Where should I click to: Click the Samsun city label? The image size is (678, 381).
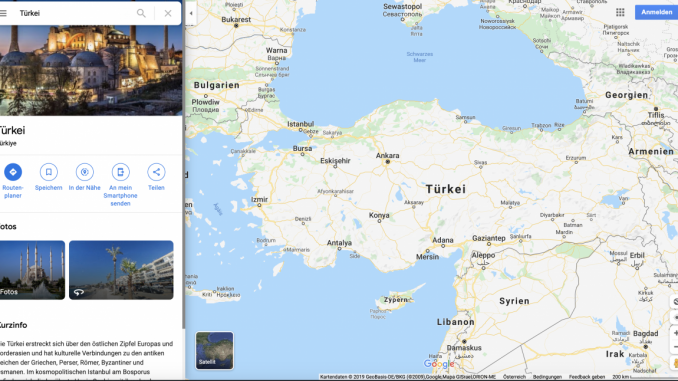465,117
